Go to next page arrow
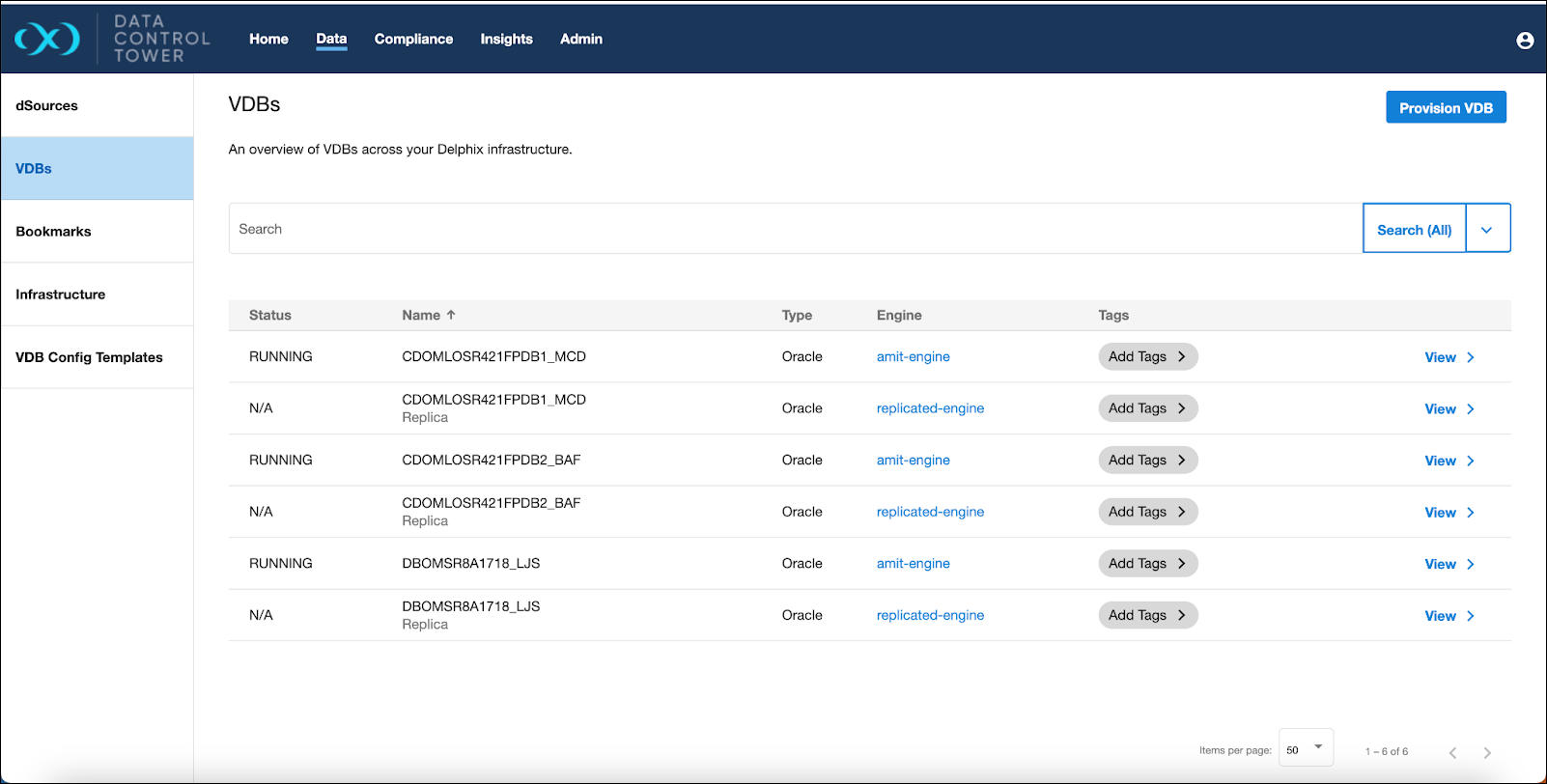1547x784 pixels. pos(1487,752)
